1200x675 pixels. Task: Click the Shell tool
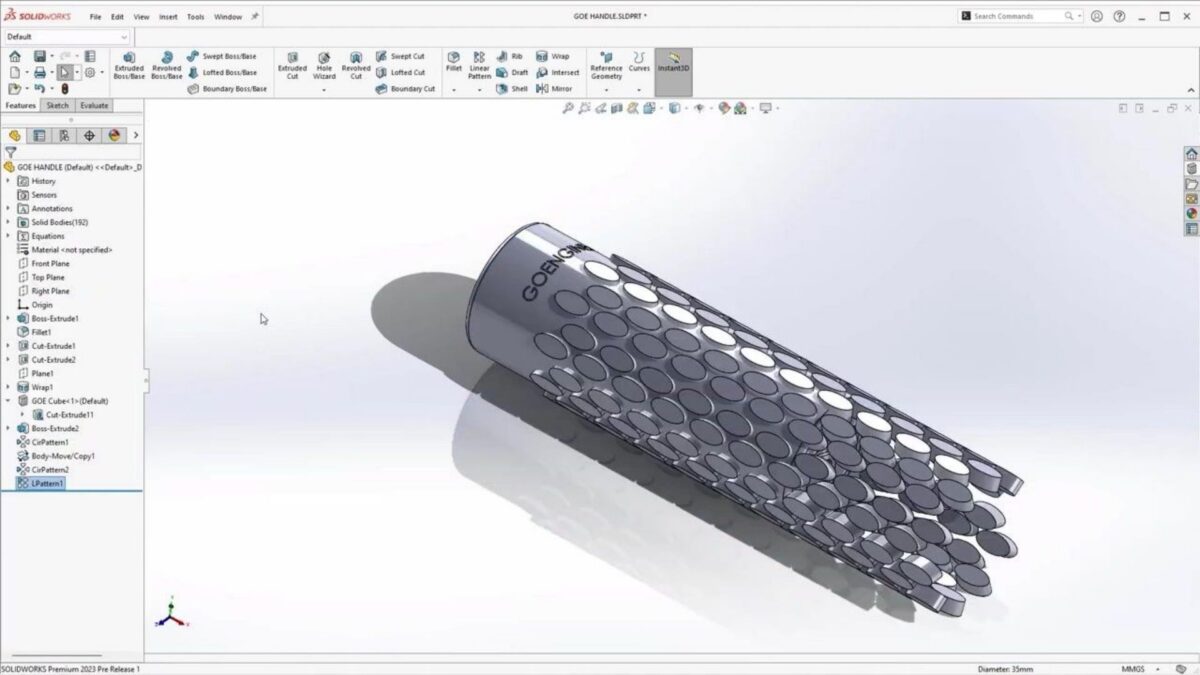pos(513,88)
